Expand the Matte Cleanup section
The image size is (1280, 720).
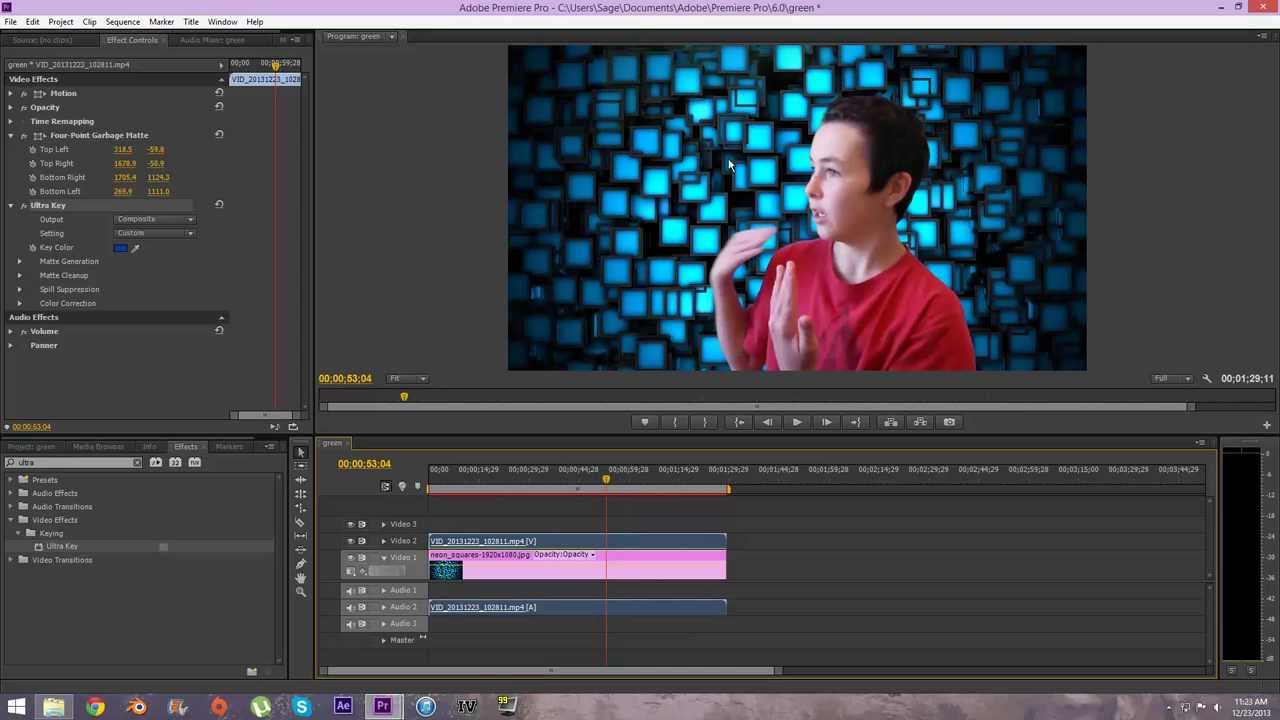(19, 275)
